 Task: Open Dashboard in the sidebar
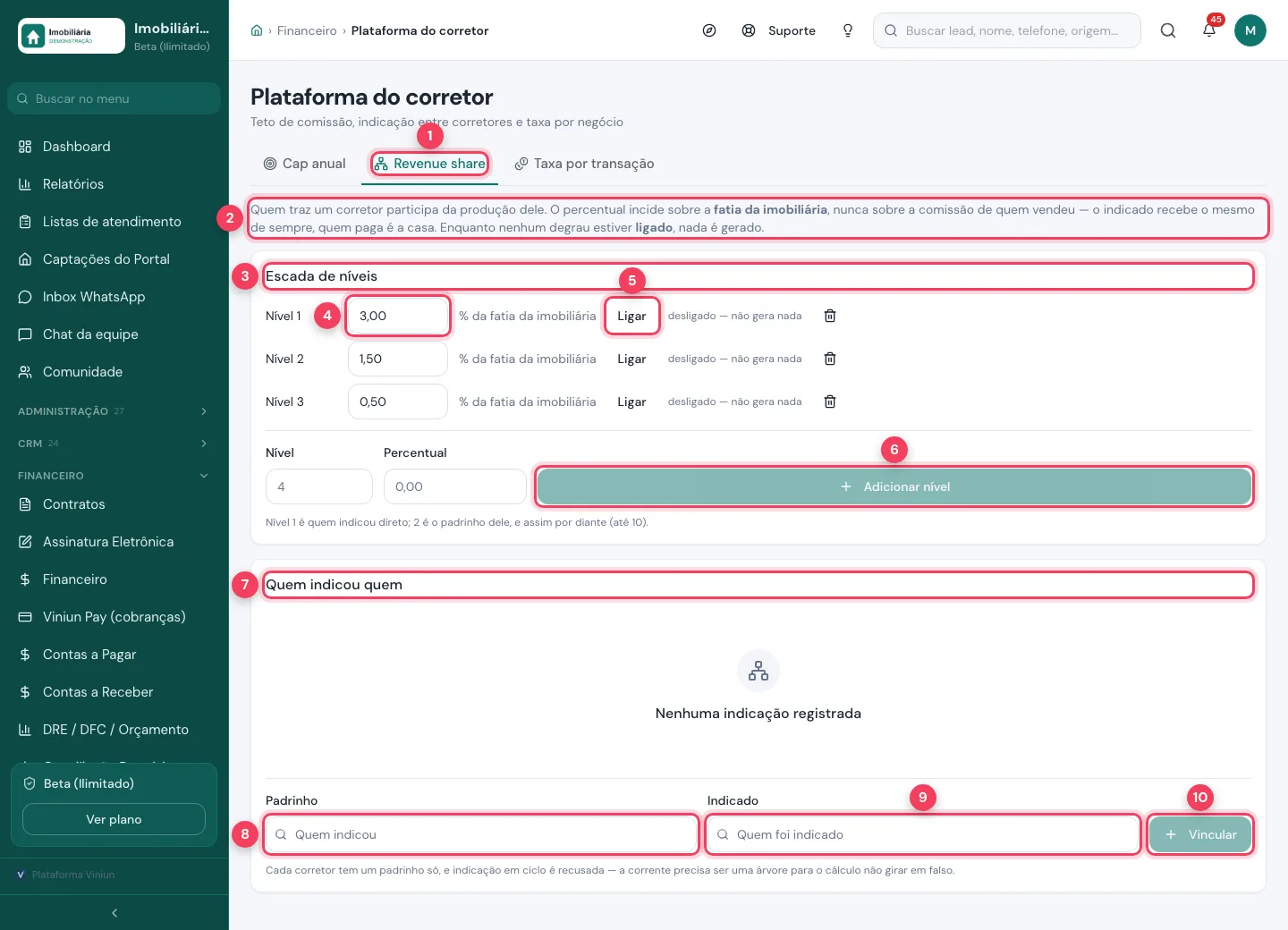(114, 147)
